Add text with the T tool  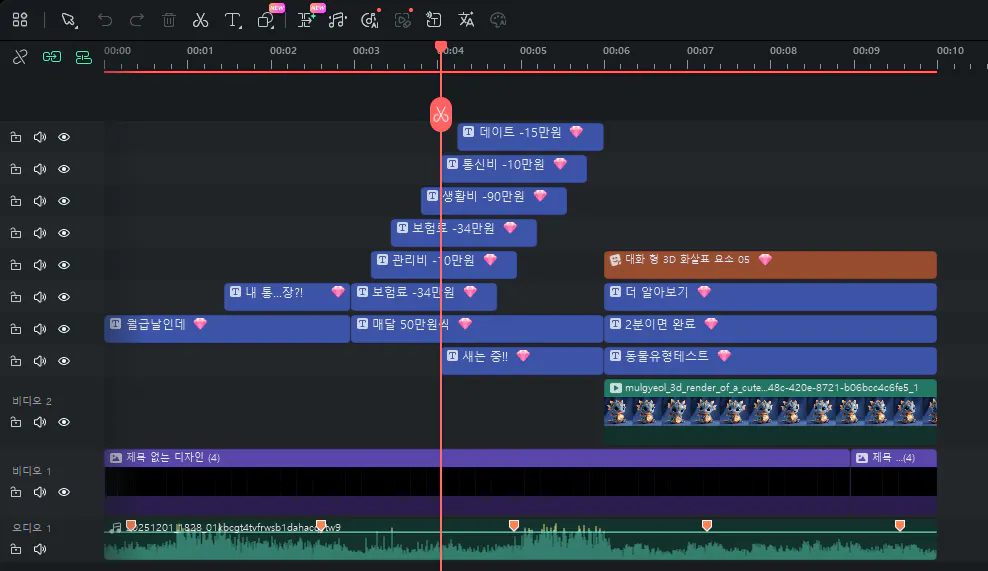(x=233, y=20)
